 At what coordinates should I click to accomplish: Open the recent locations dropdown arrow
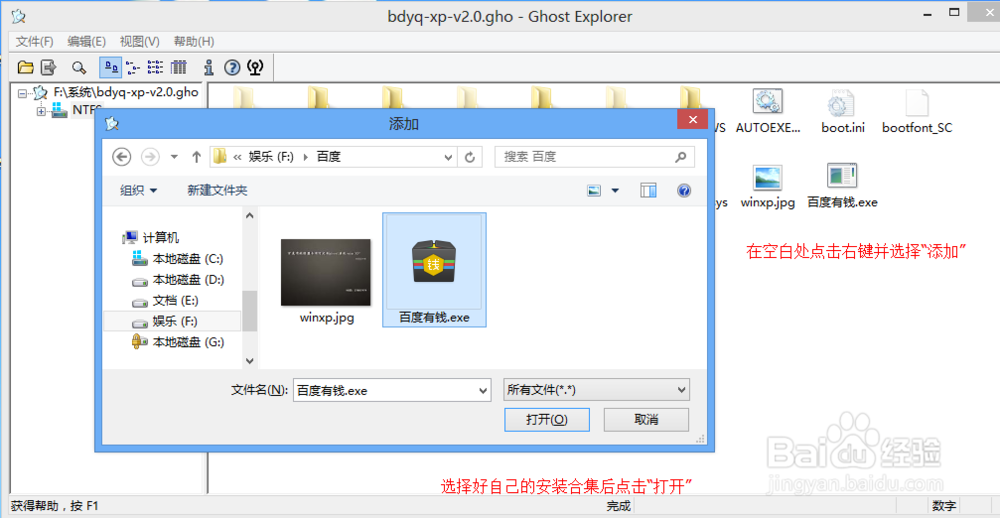point(173,157)
